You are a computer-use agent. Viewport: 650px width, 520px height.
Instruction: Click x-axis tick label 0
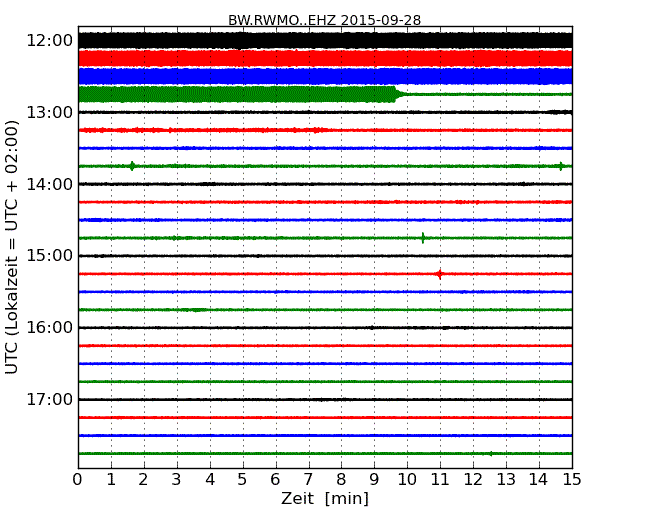tap(78, 480)
